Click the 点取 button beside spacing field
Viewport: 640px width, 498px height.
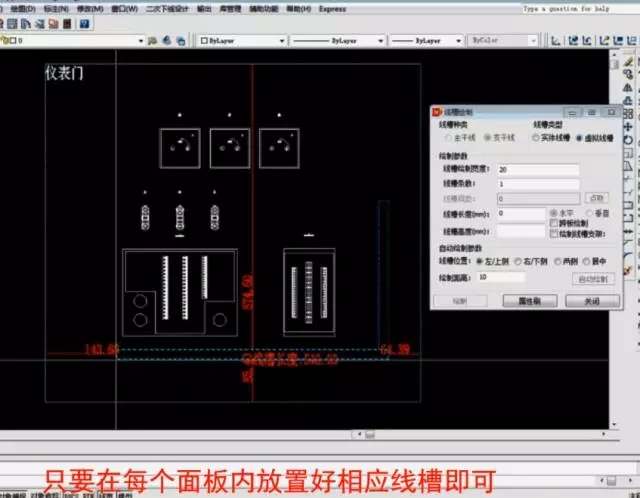(597, 198)
